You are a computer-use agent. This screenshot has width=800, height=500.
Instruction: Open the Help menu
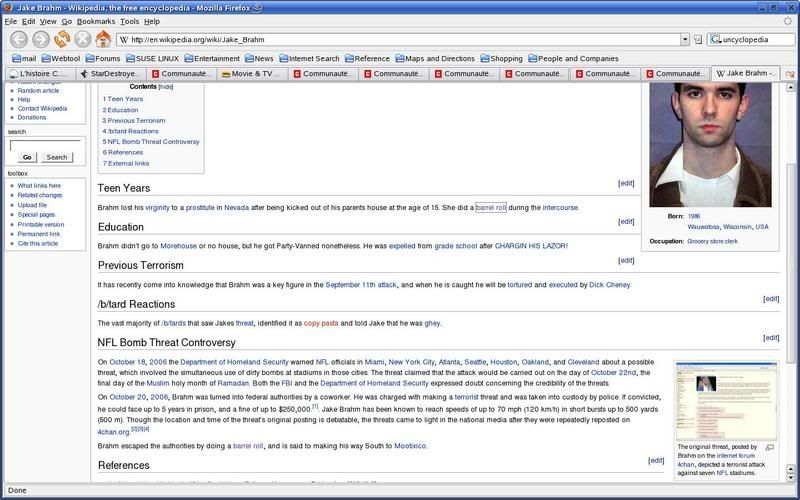pyautogui.click(x=152, y=21)
